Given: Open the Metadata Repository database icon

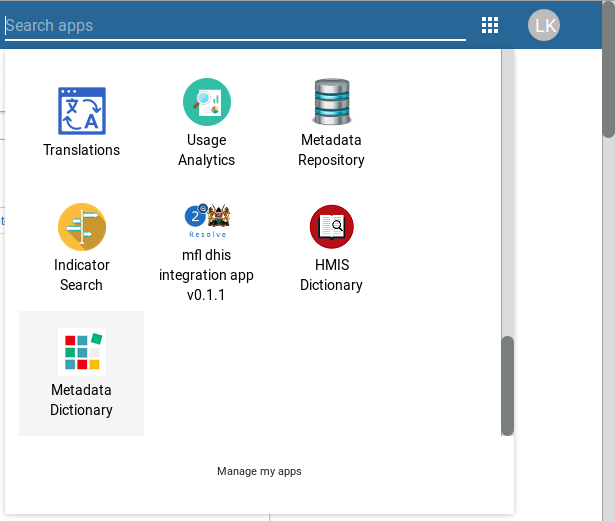Looking at the screenshot, I should coord(332,102).
